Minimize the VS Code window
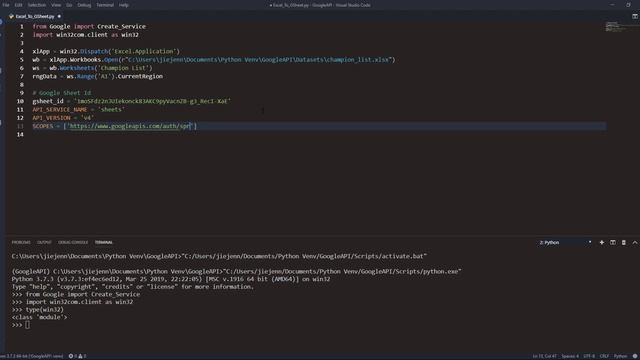The image size is (640, 360). (612, 5)
